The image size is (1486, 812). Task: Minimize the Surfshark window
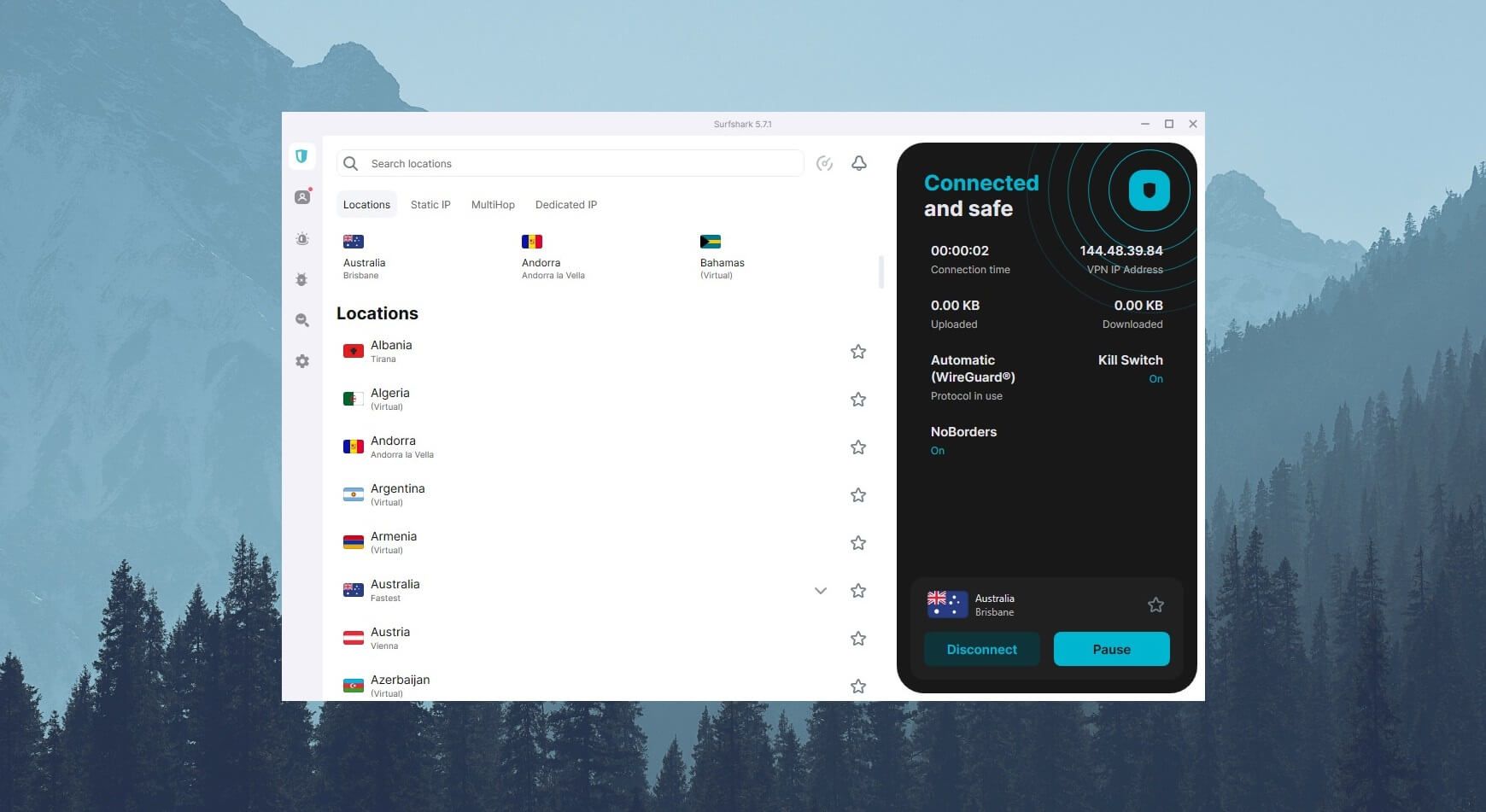point(1145,124)
